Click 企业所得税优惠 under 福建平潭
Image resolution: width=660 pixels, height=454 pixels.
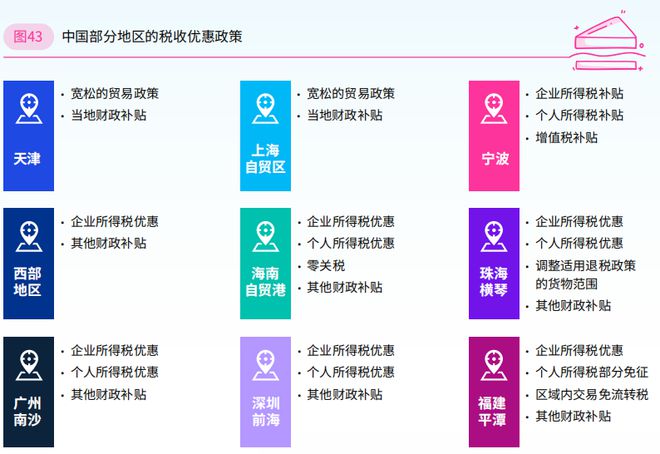coord(579,350)
